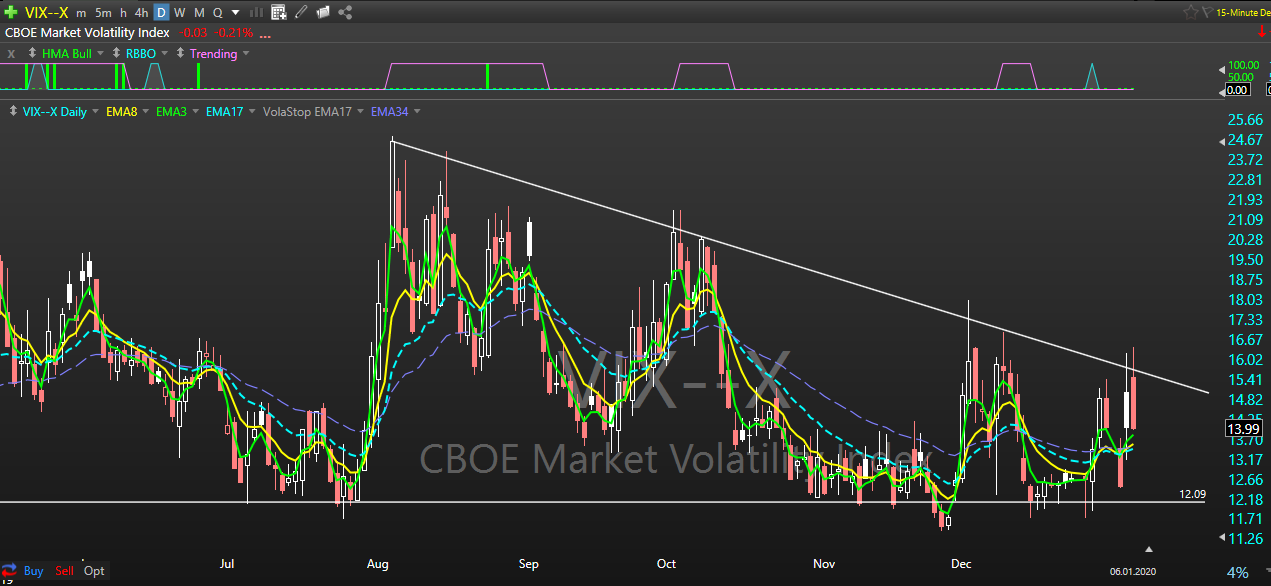Switch to Monthly M timeframe
Screen dimensions: 1271x586
click(199, 13)
